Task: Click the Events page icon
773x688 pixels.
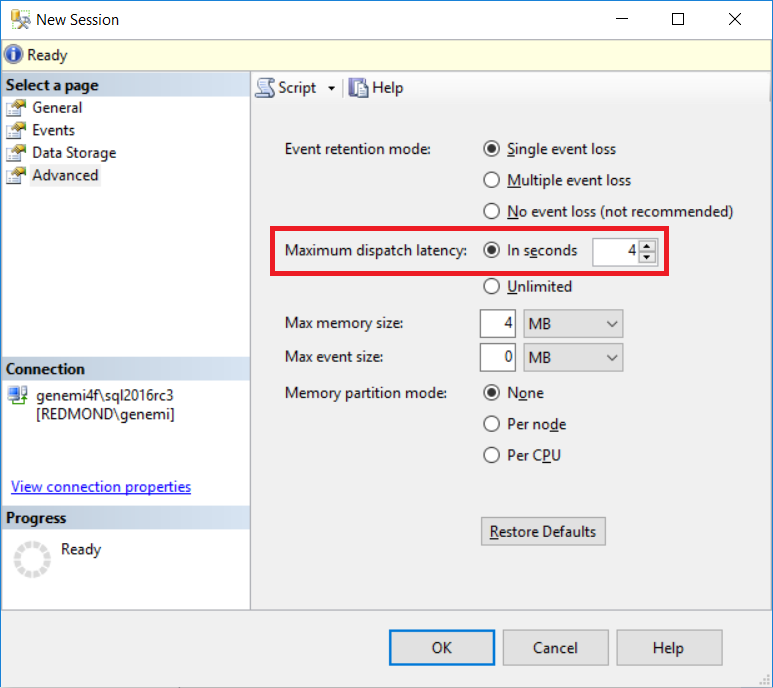Action: [x=16, y=130]
